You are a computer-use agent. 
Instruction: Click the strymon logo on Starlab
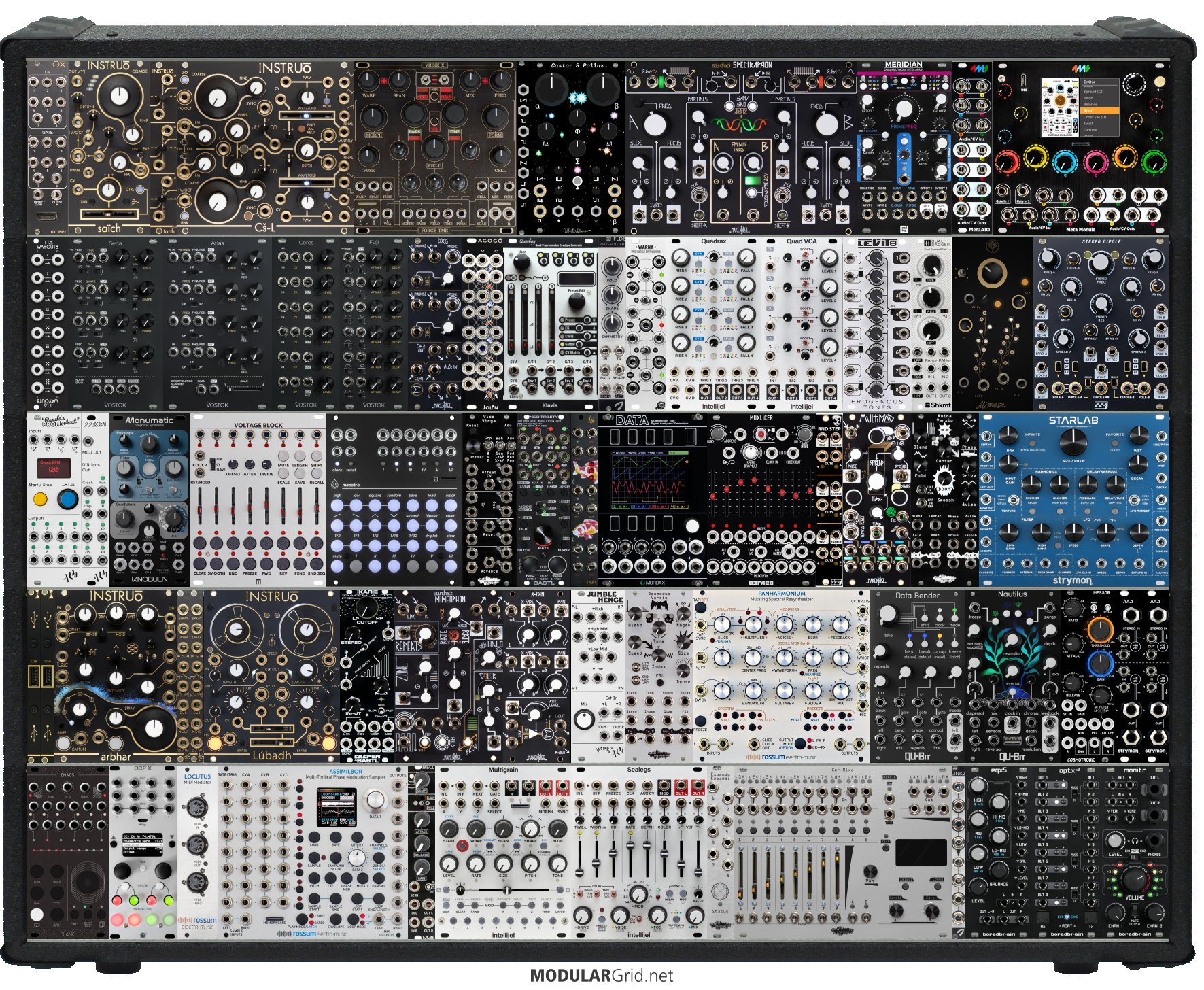(x=1072, y=581)
